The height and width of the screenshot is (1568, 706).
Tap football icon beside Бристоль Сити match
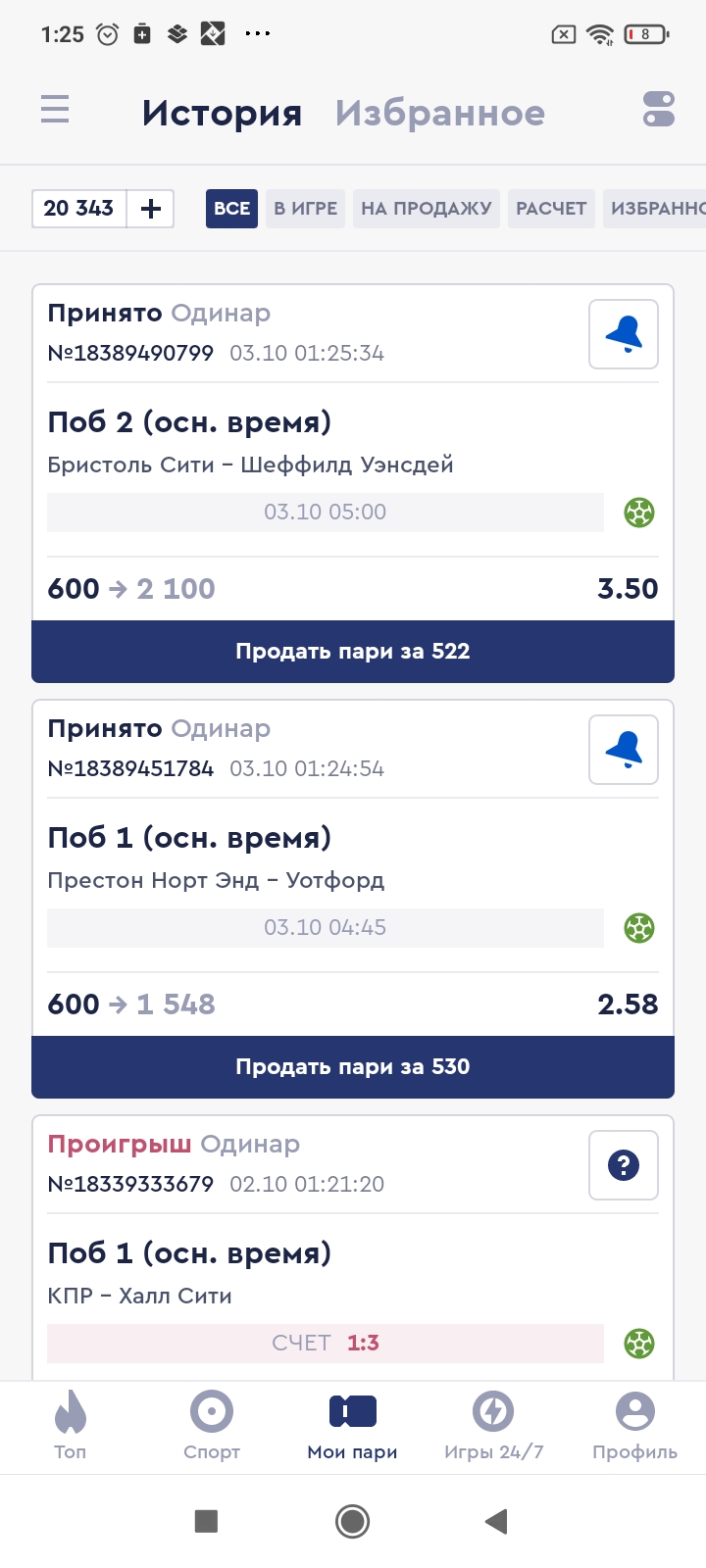pyautogui.click(x=639, y=513)
